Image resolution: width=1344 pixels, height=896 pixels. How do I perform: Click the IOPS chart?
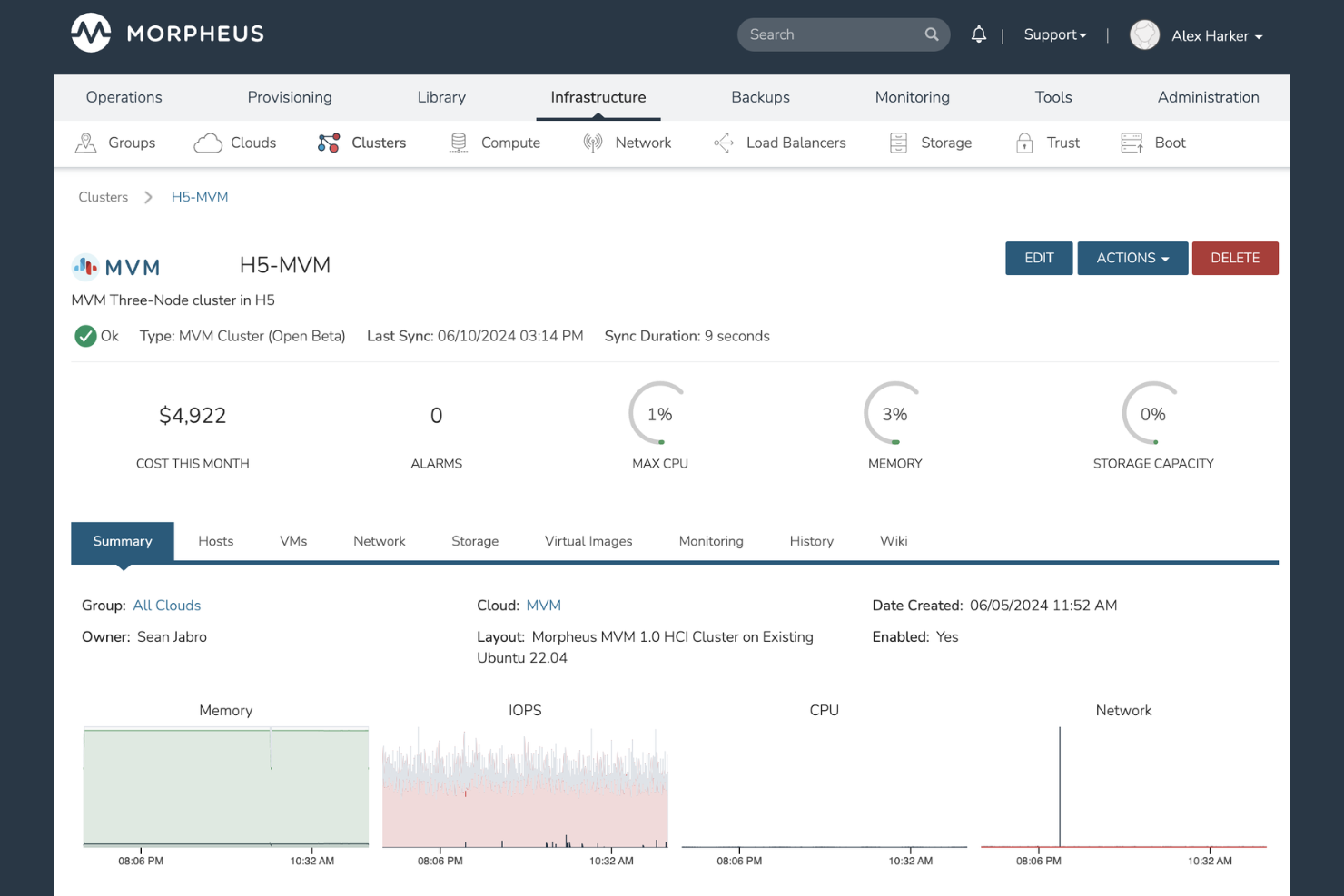(525, 787)
